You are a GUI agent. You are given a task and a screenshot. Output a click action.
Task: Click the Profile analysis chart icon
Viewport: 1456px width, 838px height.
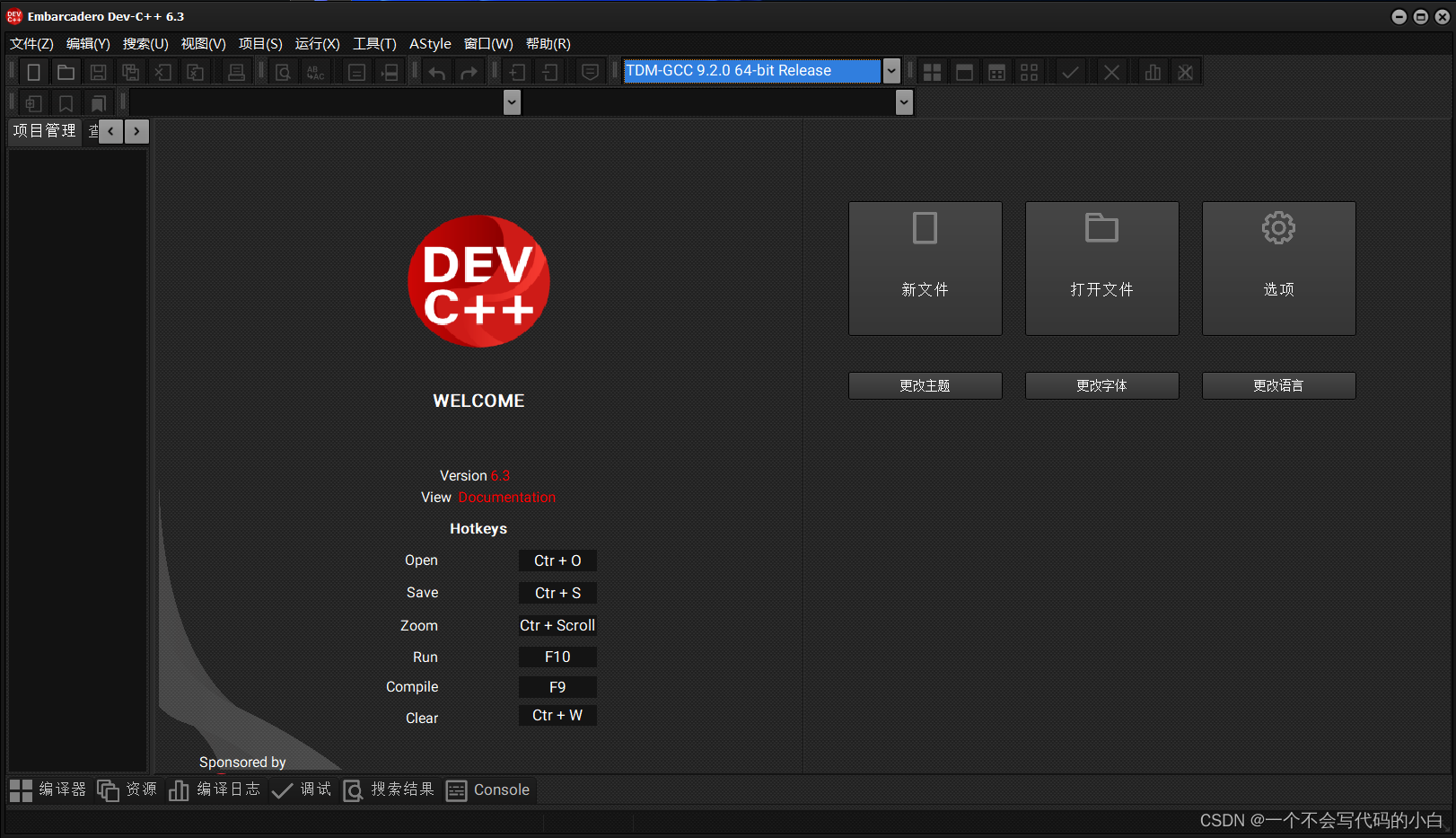tap(1153, 73)
